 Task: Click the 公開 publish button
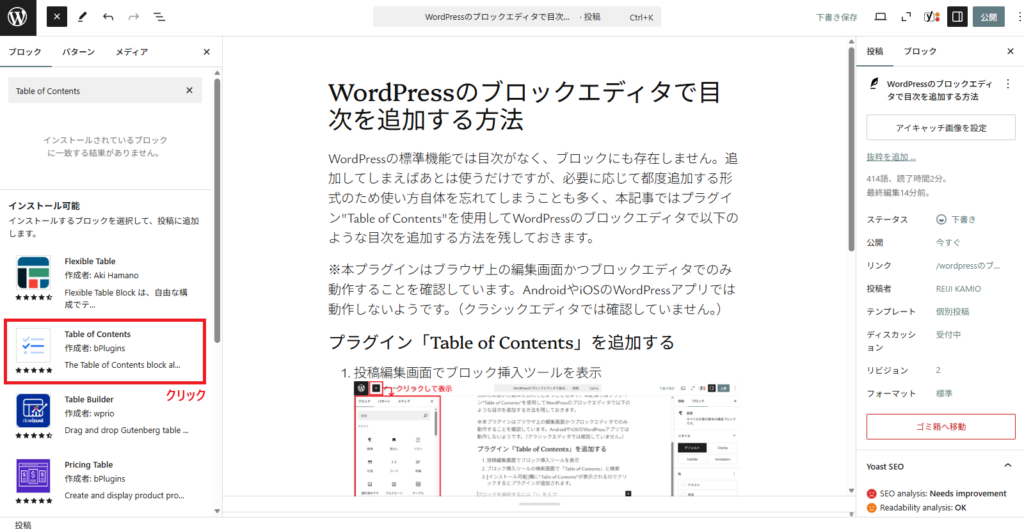click(989, 17)
